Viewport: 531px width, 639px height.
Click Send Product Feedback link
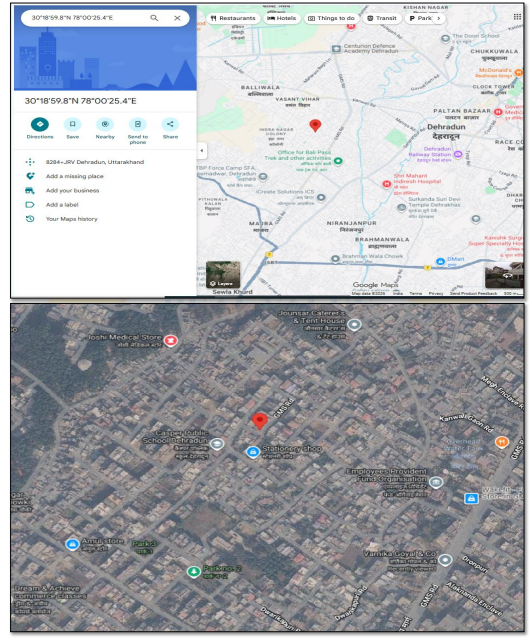tap(473, 293)
